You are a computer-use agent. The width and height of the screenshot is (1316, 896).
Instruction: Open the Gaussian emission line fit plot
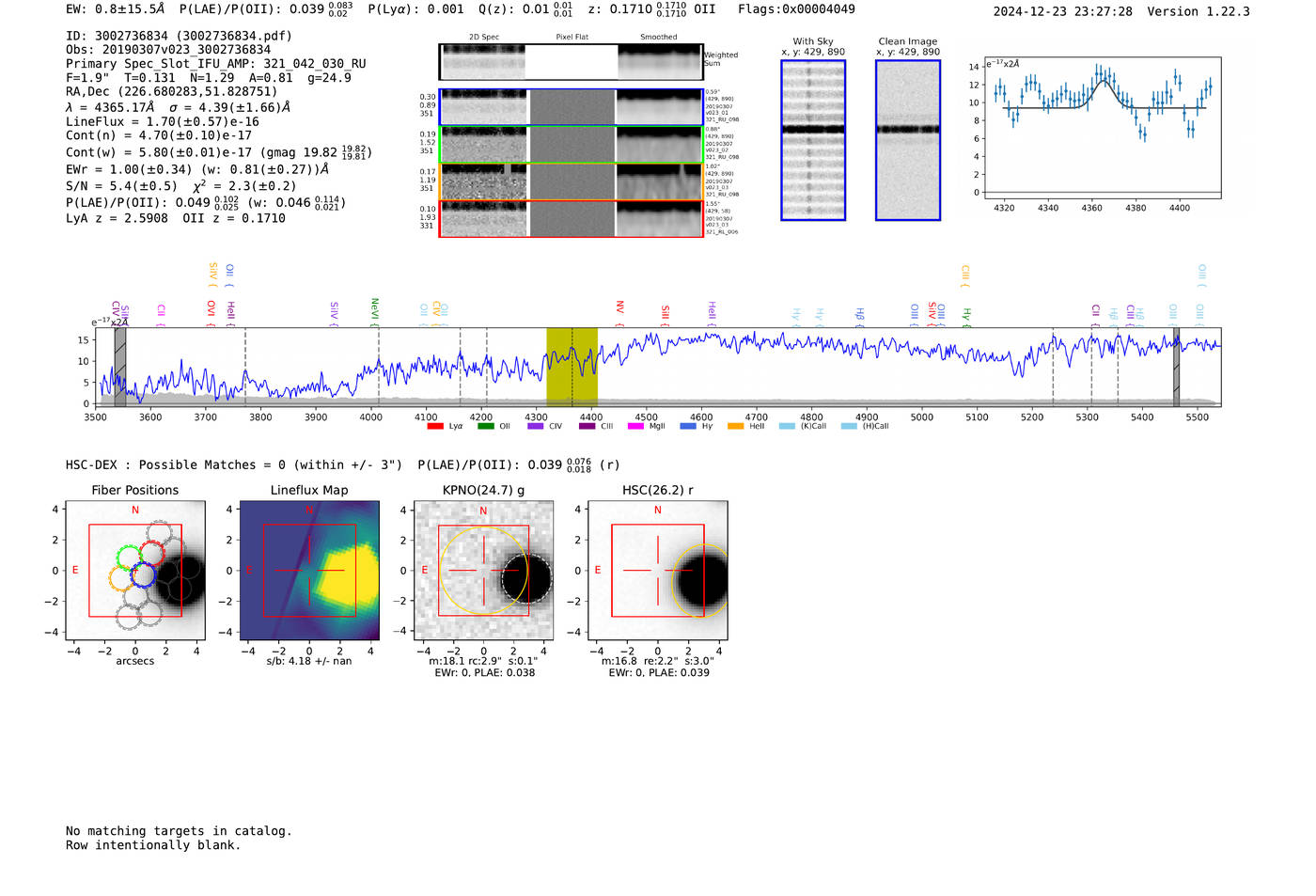point(1102,129)
